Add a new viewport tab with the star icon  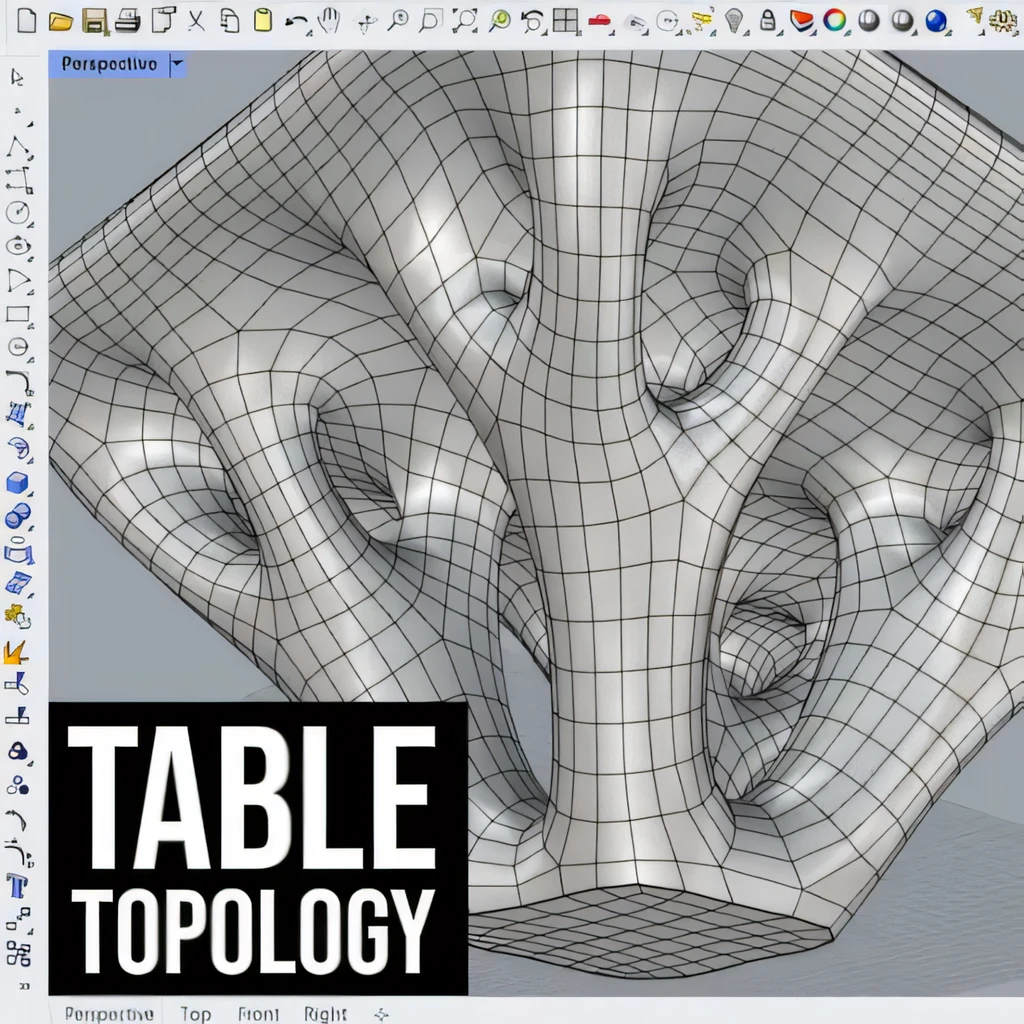pyautogui.click(x=382, y=1014)
